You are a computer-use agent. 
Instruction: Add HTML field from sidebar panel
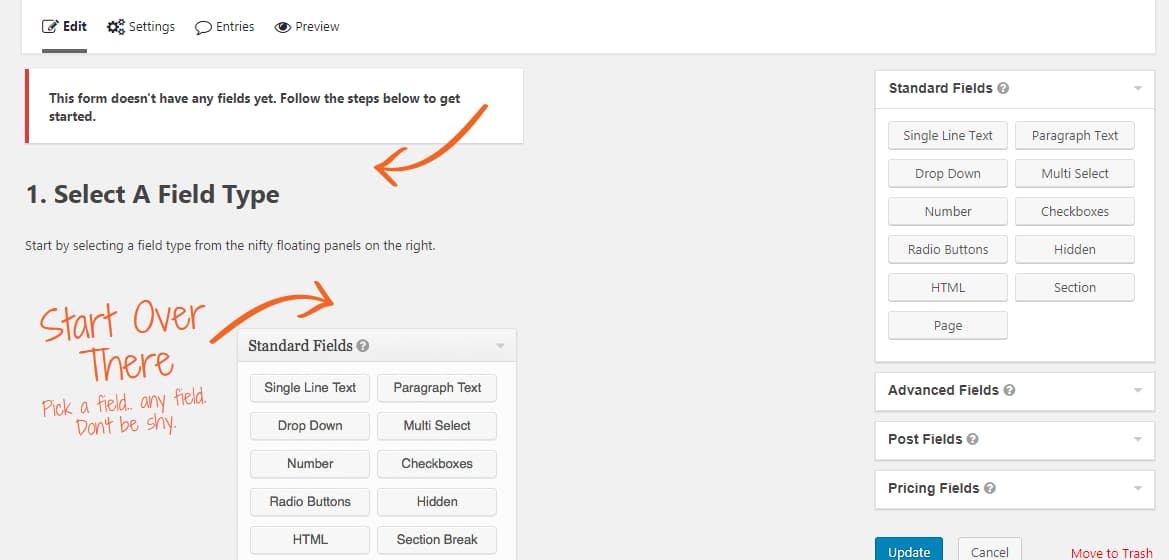(x=948, y=288)
